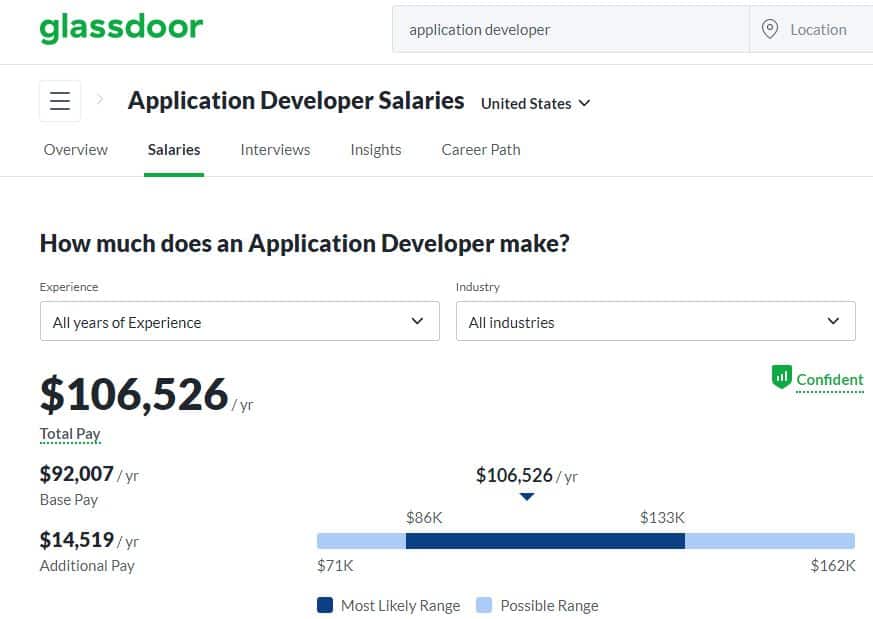Click the breadcrumb chevron beside menu button
The image size is (873, 619).
(100, 100)
